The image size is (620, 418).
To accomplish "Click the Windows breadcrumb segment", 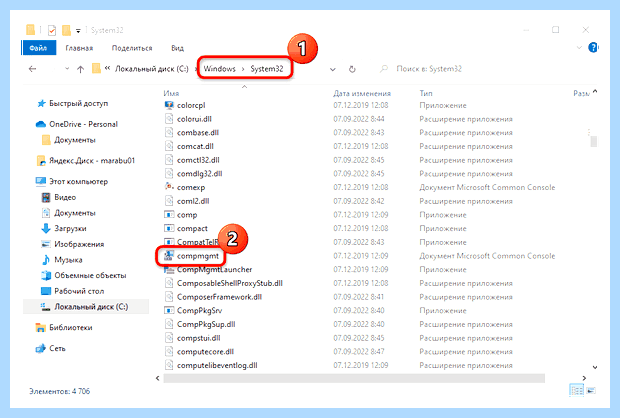I will click(x=219, y=69).
